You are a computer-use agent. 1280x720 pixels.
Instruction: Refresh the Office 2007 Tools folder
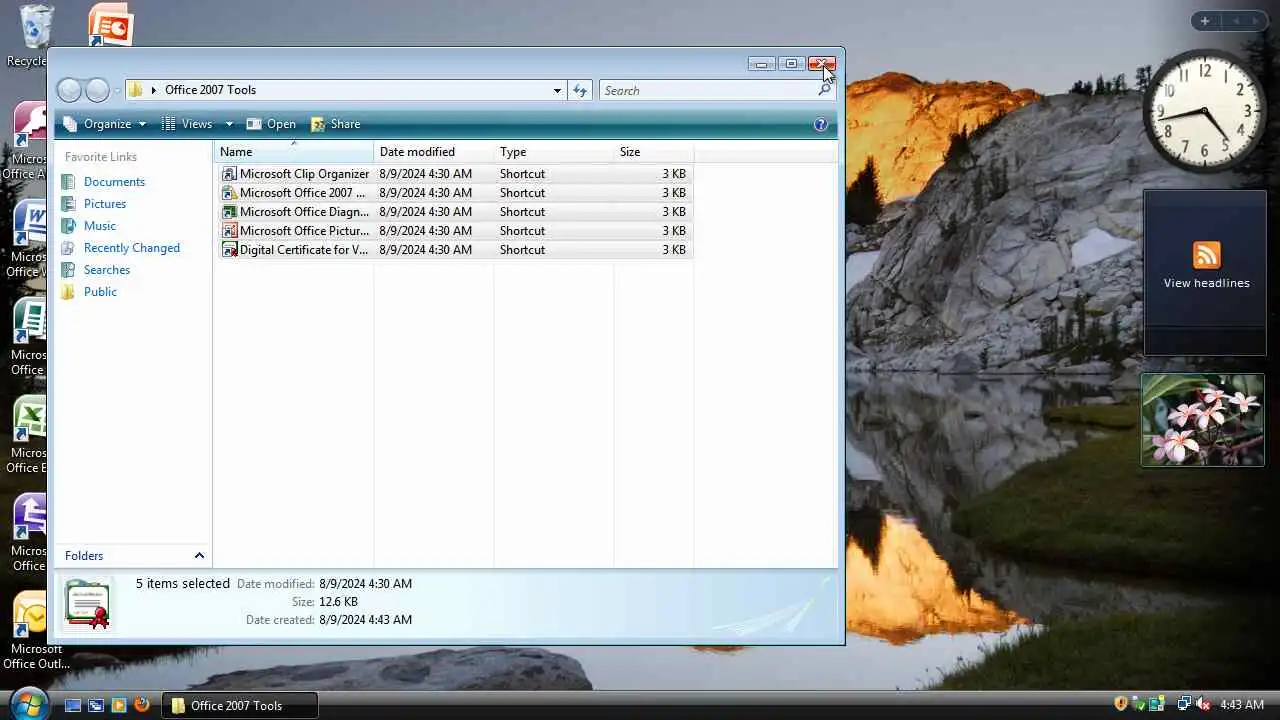[580, 90]
